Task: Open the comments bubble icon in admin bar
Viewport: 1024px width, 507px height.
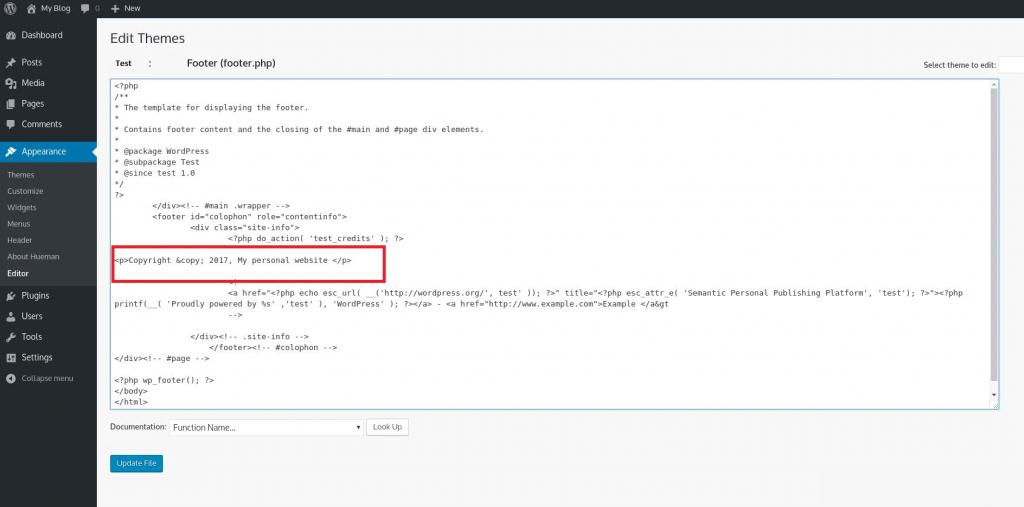Action: pyautogui.click(x=85, y=9)
